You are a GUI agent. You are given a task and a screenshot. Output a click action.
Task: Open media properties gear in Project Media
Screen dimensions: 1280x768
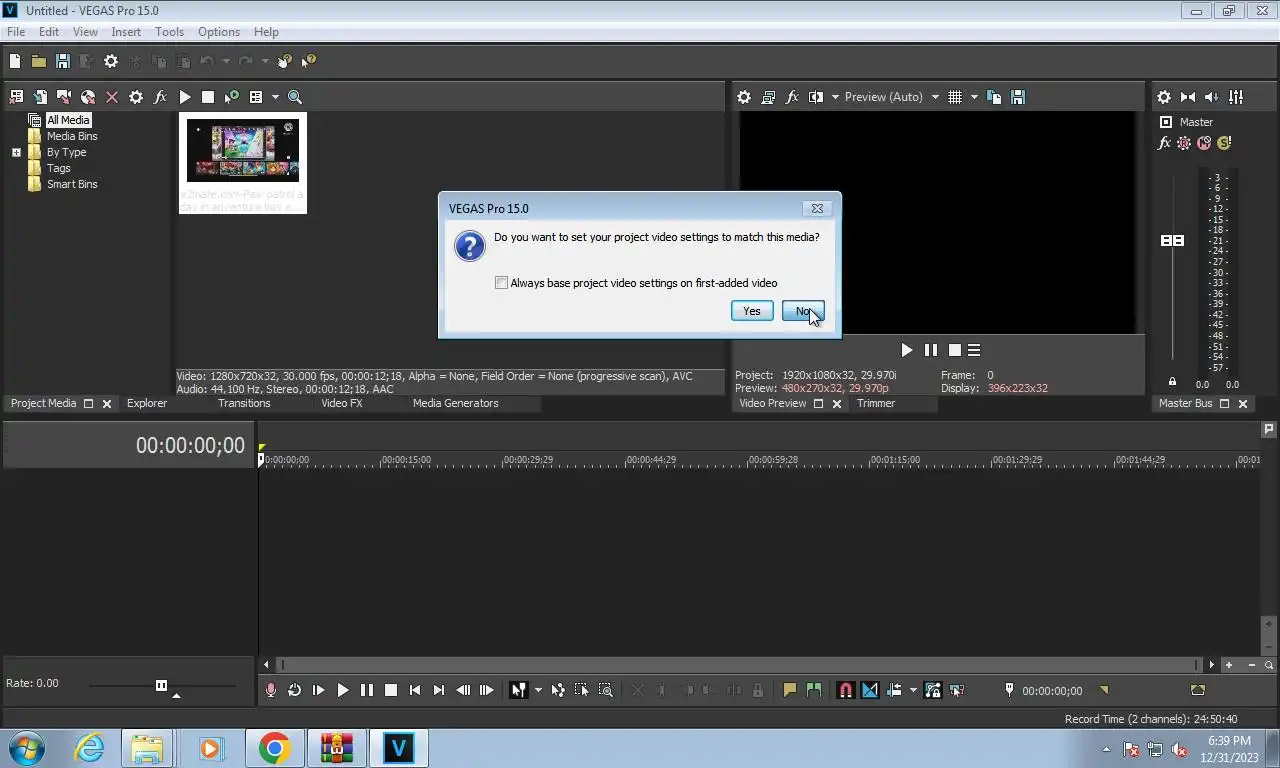[136, 97]
